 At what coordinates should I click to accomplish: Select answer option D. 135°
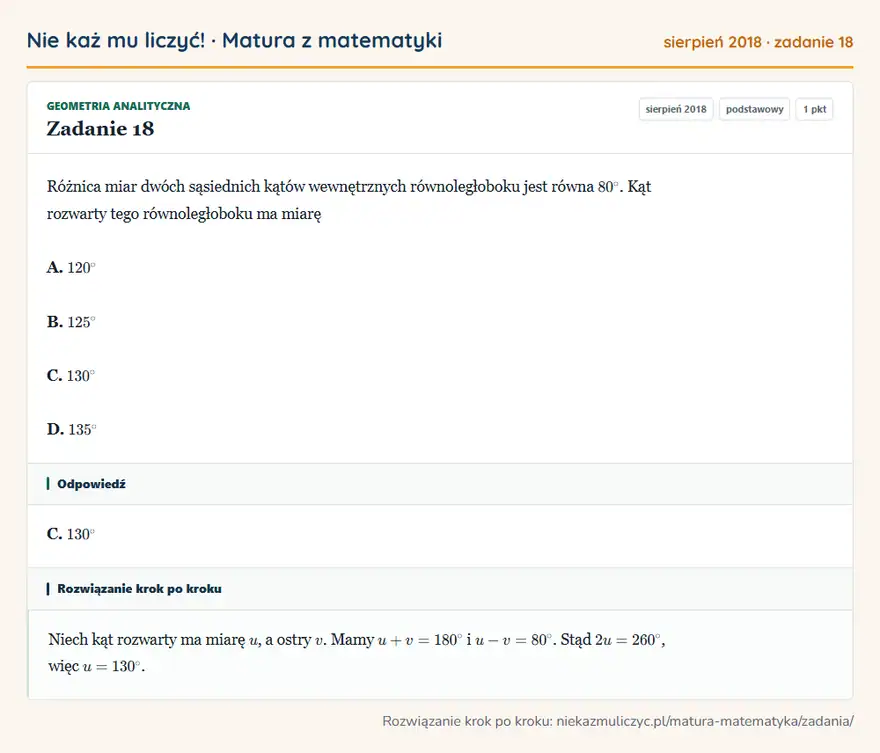click(x=72, y=430)
